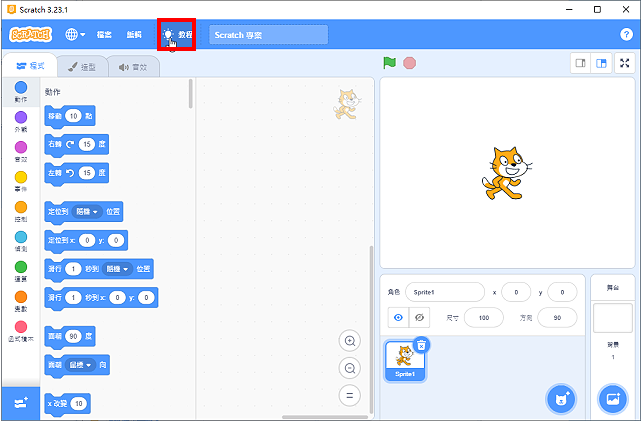Viewport: 641px width, 423px height.
Task: Click the block palette vertical scrollbar
Action: coord(190,94)
